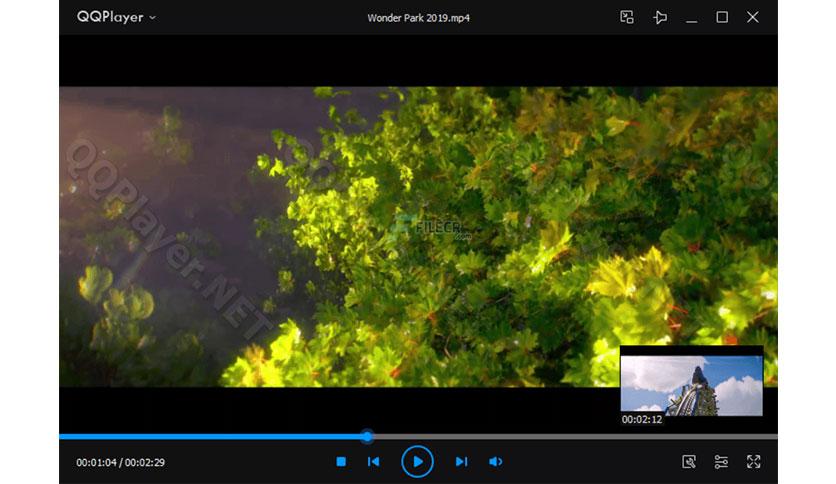Close the QQPlayer window
Image resolution: width=836 pixels, height=484 pixels.
(752, 17)
